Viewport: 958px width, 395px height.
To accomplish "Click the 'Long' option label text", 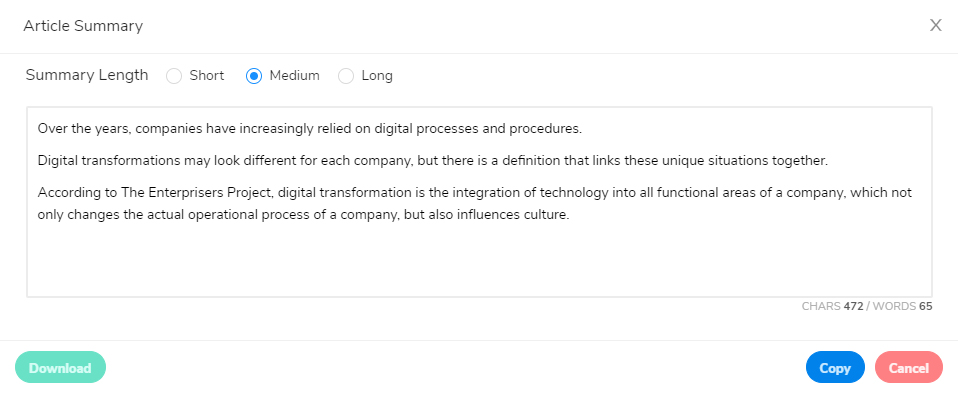I will pos(377,76).
